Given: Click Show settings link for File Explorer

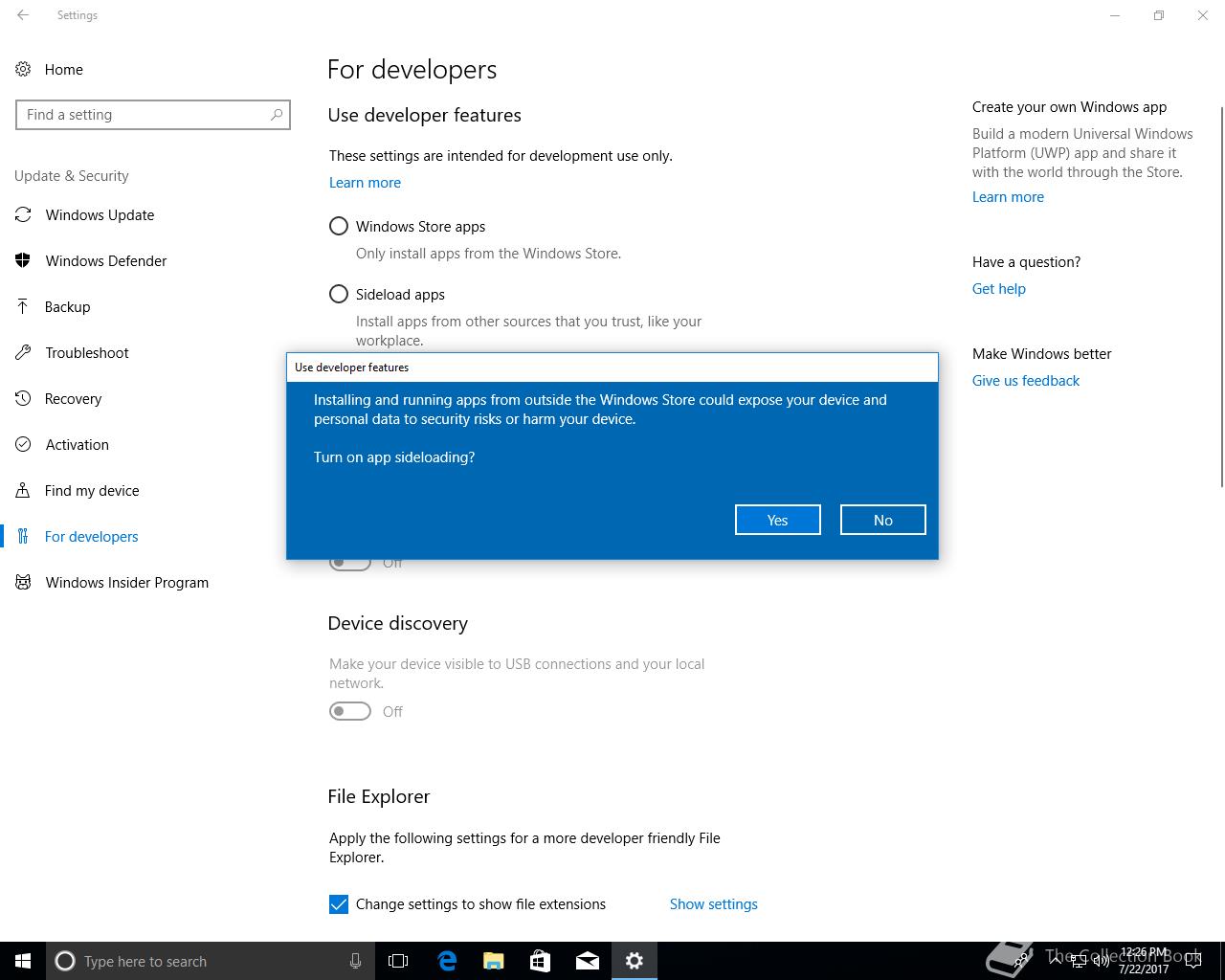Looking at the screenshot, I should pyautogui.click(x=714, y=903).
